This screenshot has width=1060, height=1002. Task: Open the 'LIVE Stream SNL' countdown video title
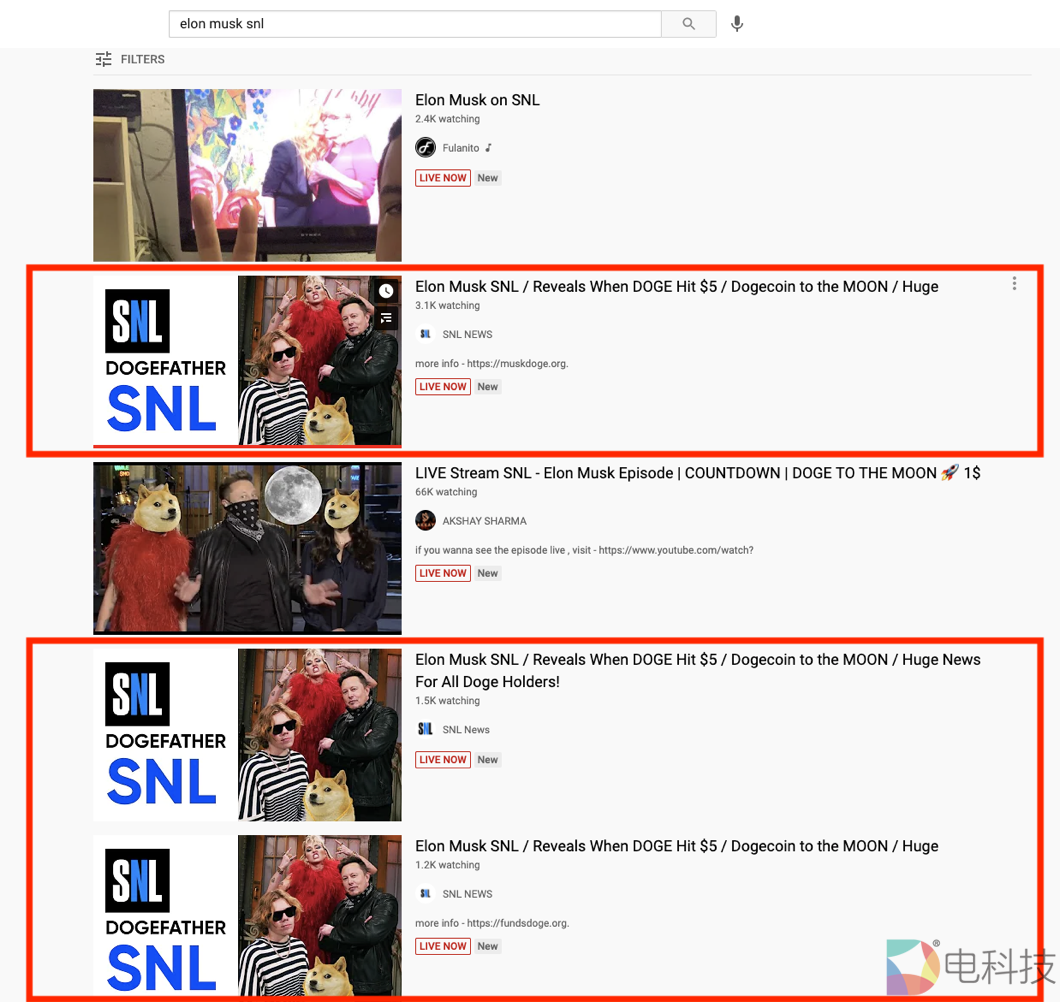[697, 473]
